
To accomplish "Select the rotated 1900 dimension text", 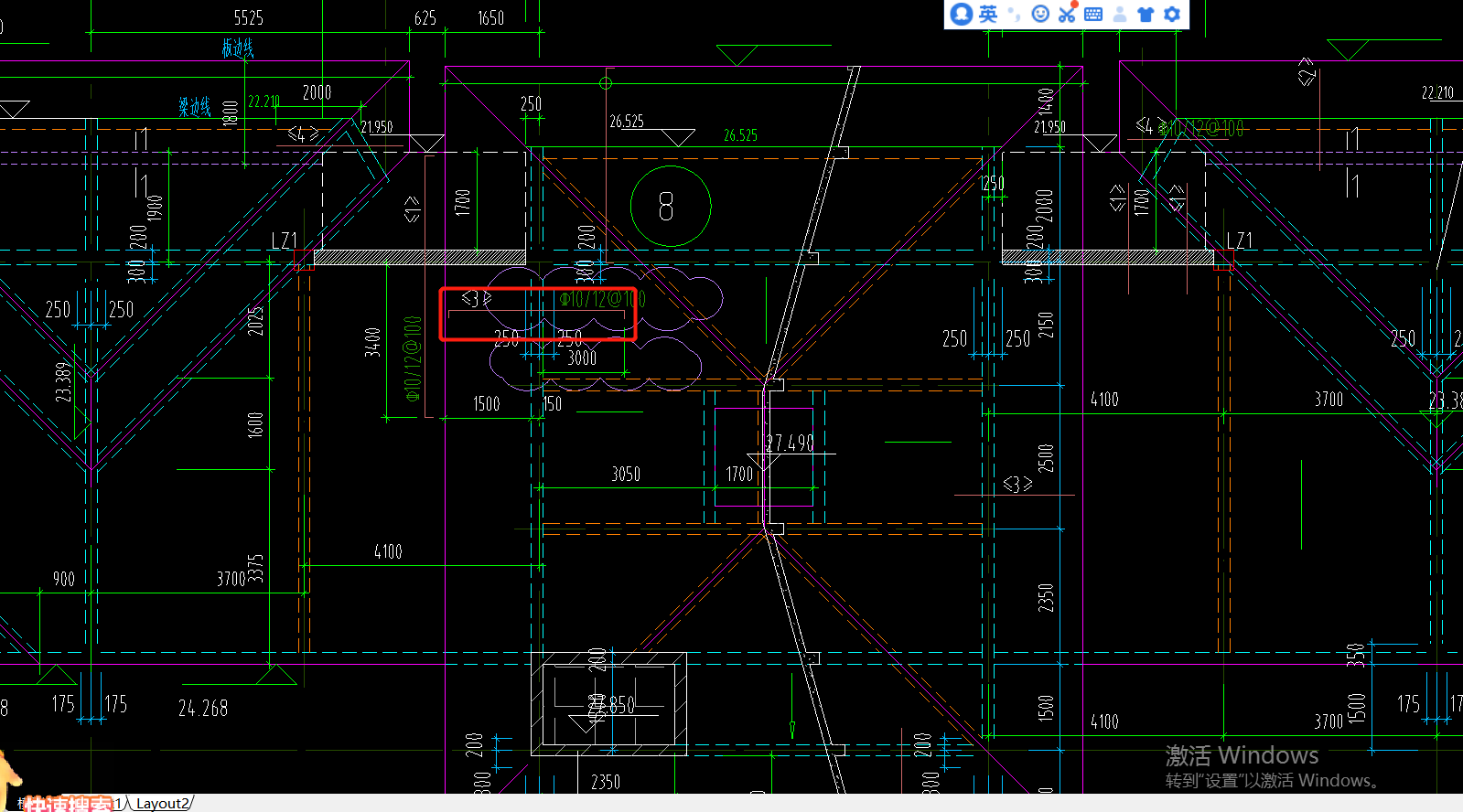I will 155,208.
